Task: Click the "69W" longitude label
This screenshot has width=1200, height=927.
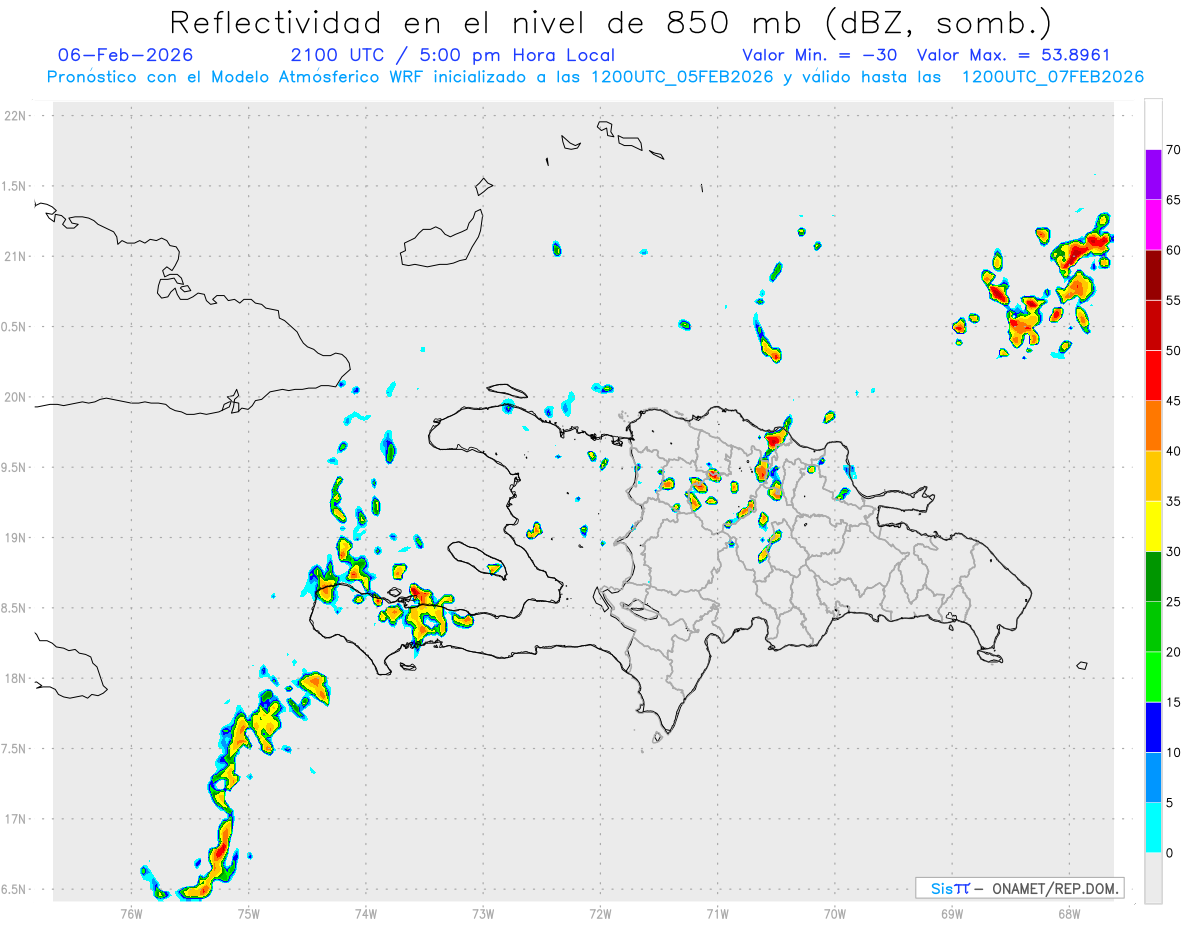Action: pyautogui.click(x=952, y=914)
